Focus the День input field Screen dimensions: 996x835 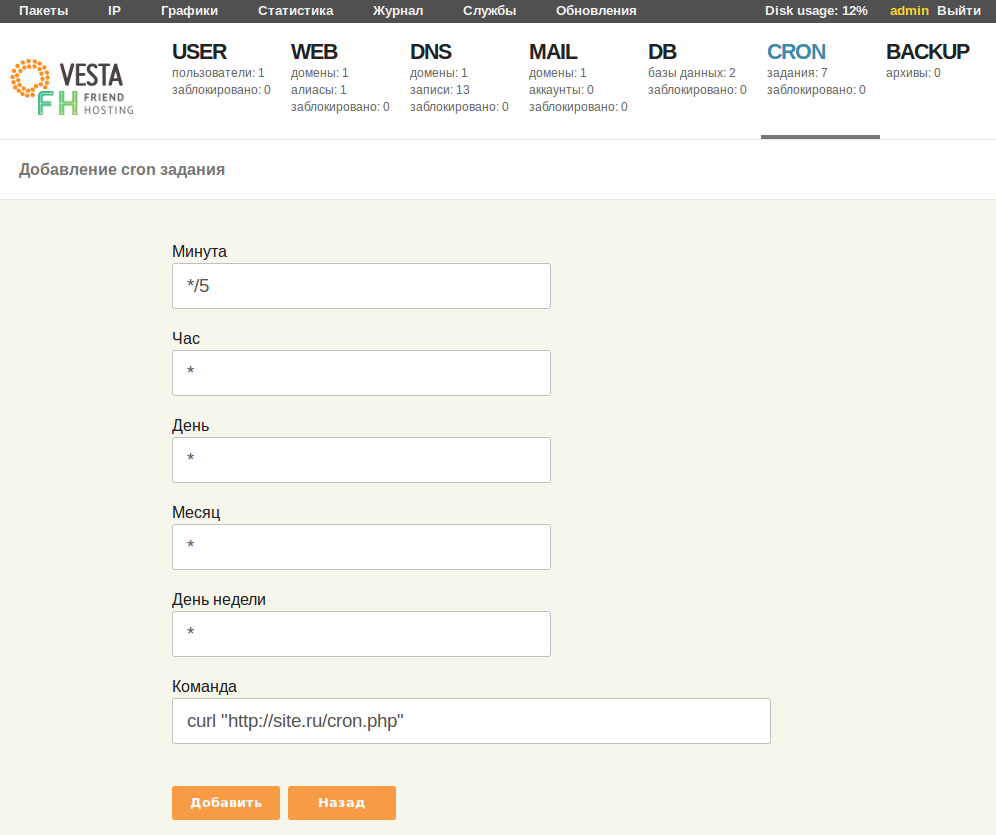tap(361, 460)
